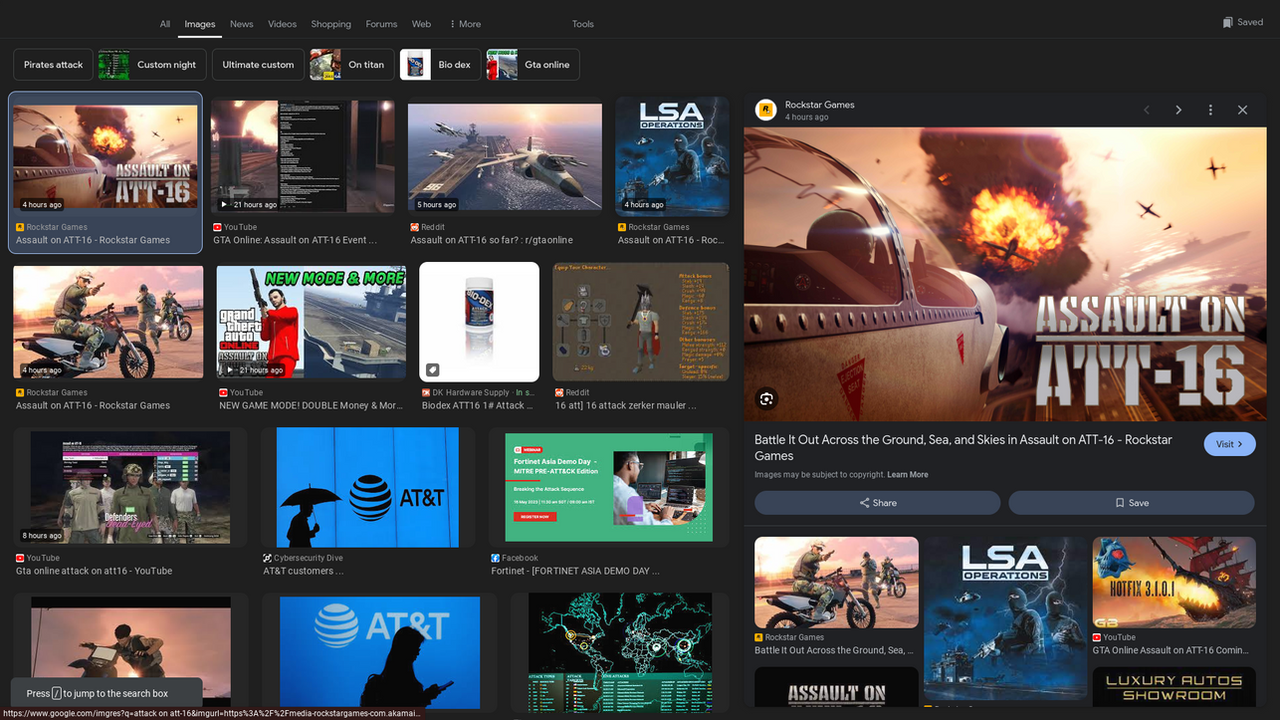Open the Saved bookmark icon
1280x720 pixels.
(x=1228, y=22)
